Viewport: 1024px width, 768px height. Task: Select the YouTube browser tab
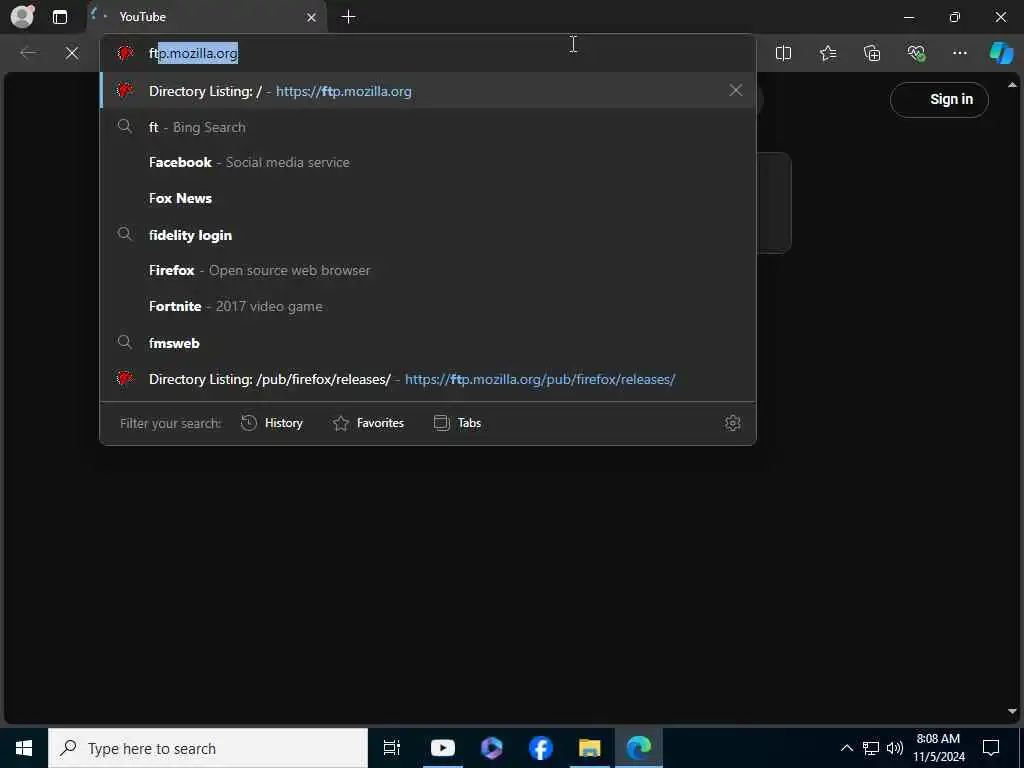click(x=206, y=17)
